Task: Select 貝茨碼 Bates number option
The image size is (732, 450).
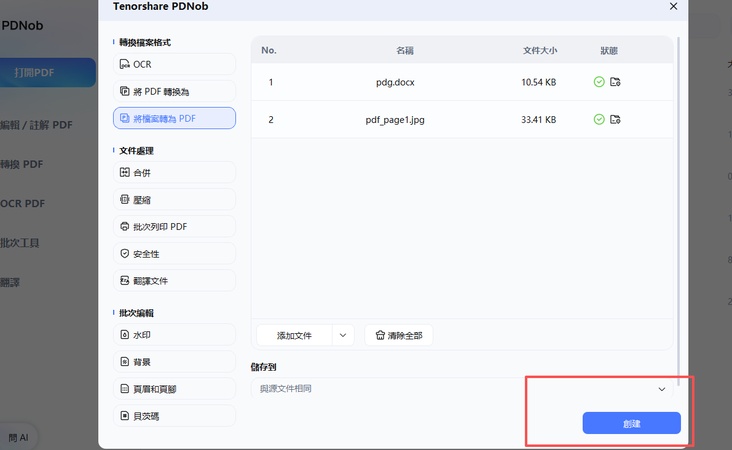Action: pyautogui.click(x=174, y=416)
